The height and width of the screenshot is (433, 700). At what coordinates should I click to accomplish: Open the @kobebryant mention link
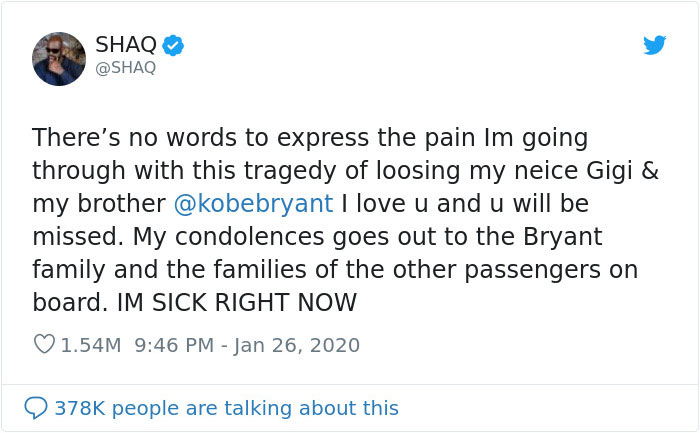click(x=253, y=203)
